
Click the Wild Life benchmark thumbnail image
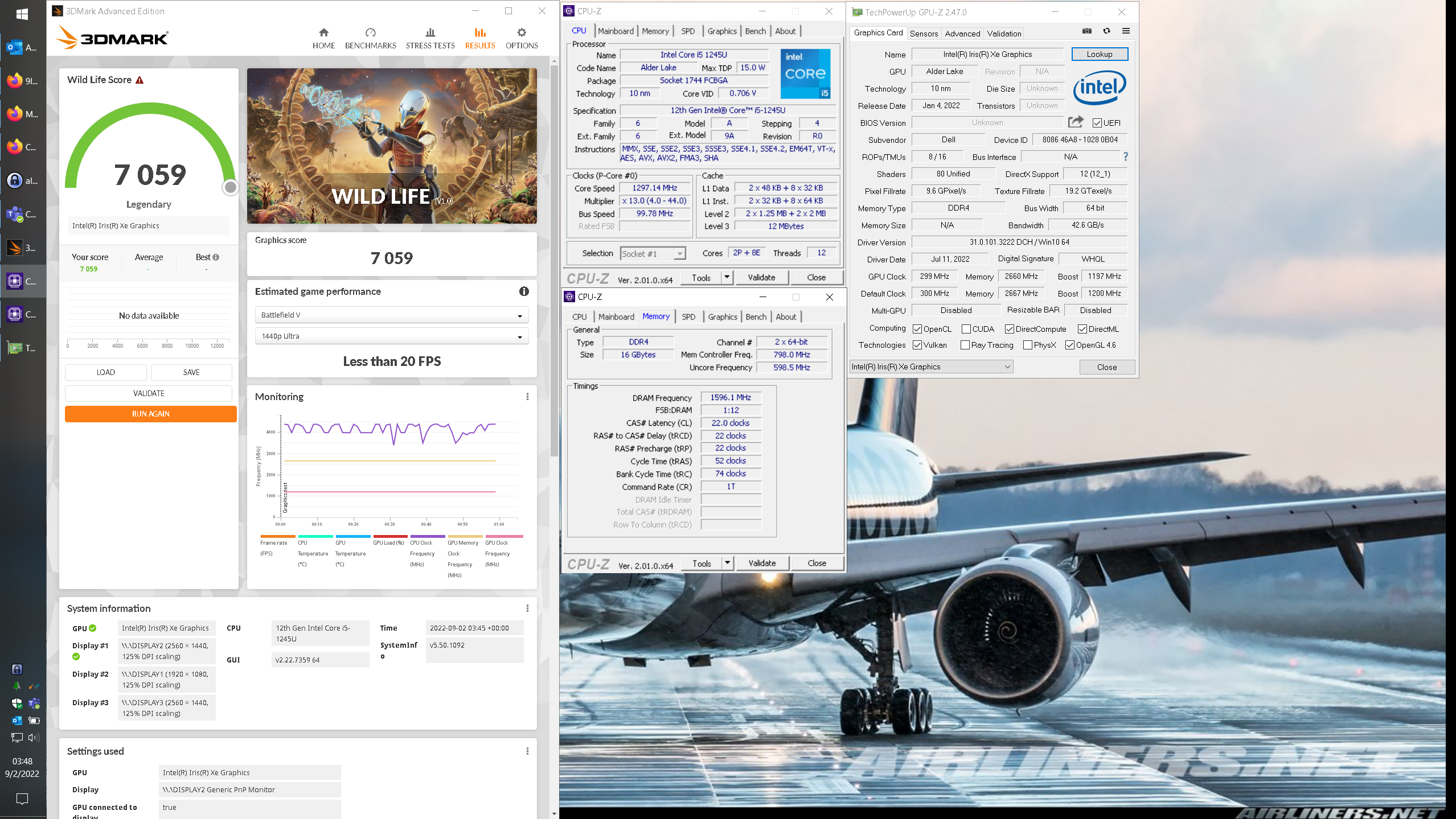[392, 146]
